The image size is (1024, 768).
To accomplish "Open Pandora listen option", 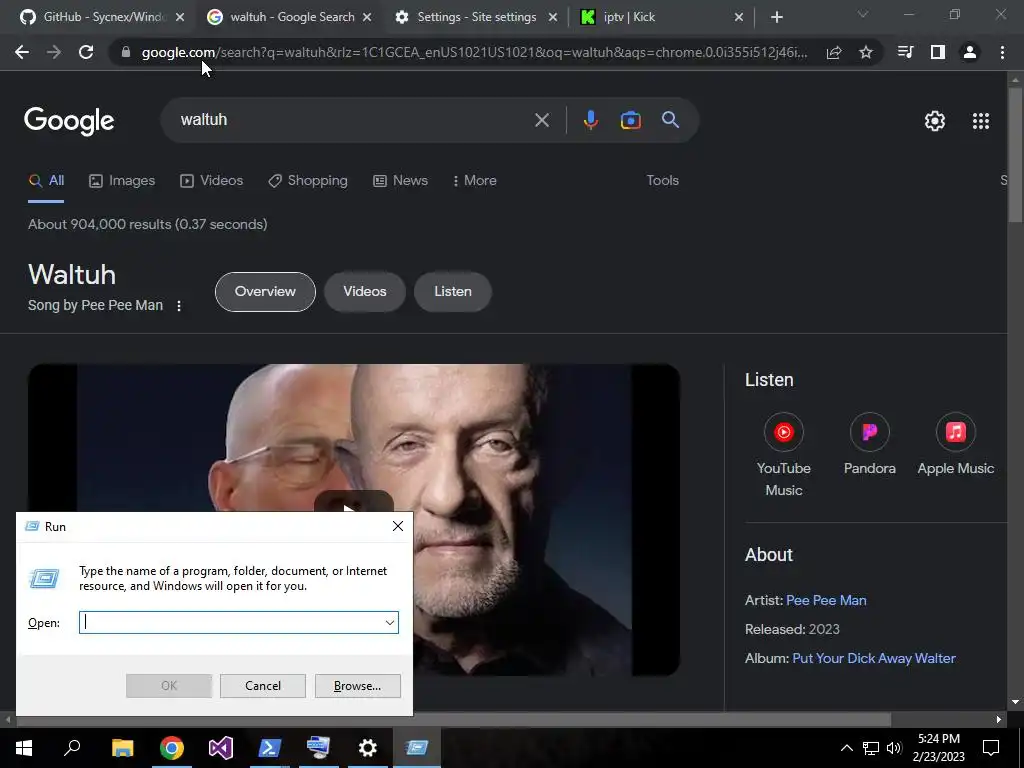I will tap(869, 444).
